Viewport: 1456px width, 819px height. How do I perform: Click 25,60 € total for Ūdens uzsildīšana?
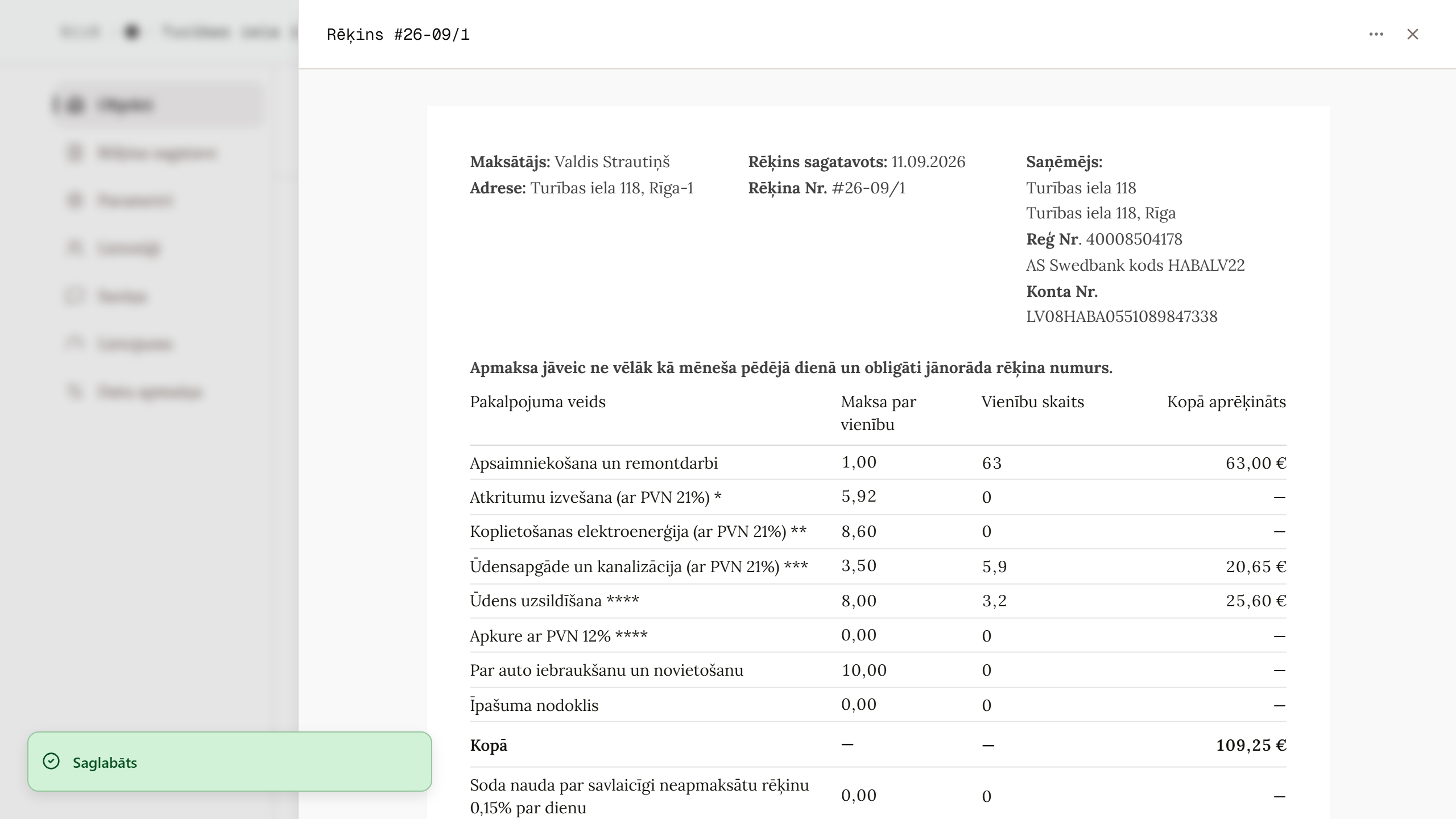click(x=1256, y=601)
